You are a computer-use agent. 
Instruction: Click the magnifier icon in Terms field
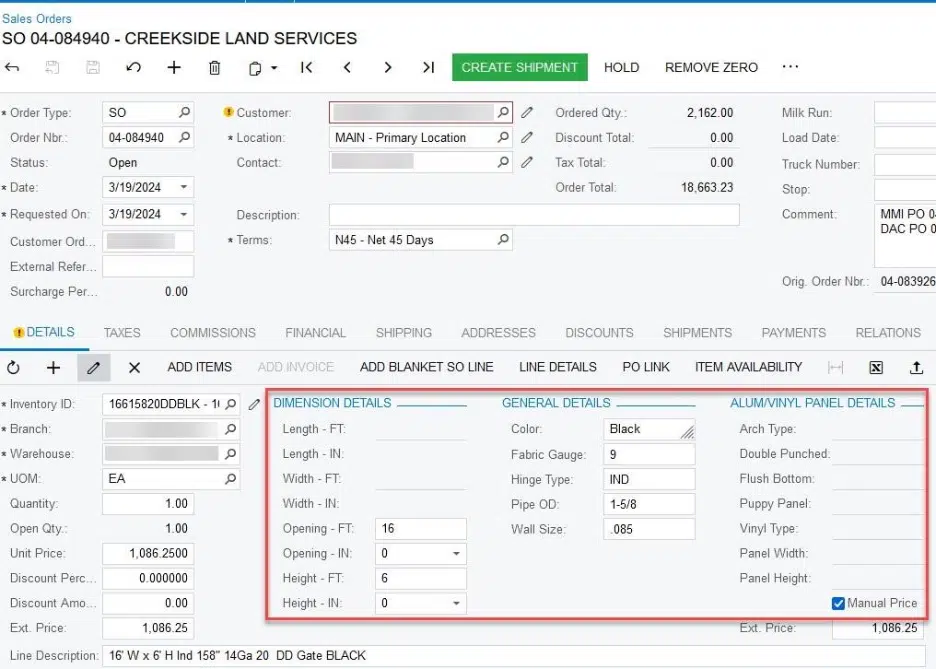click(503, 240)
